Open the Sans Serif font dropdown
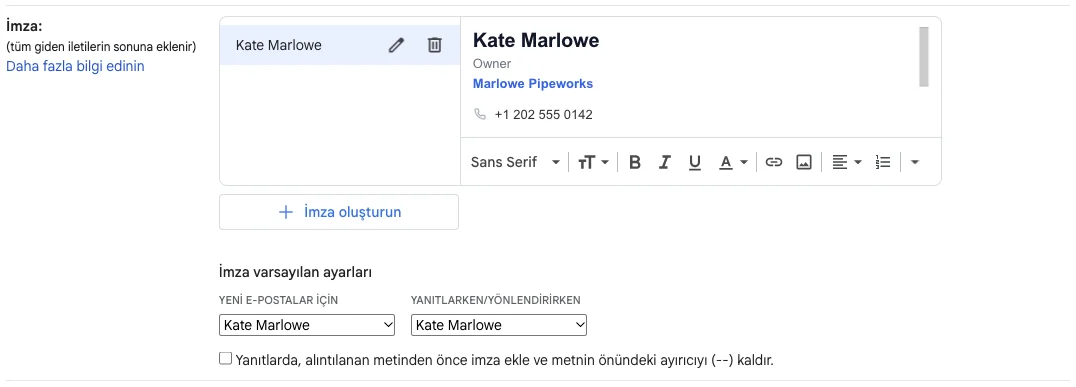 515,163
